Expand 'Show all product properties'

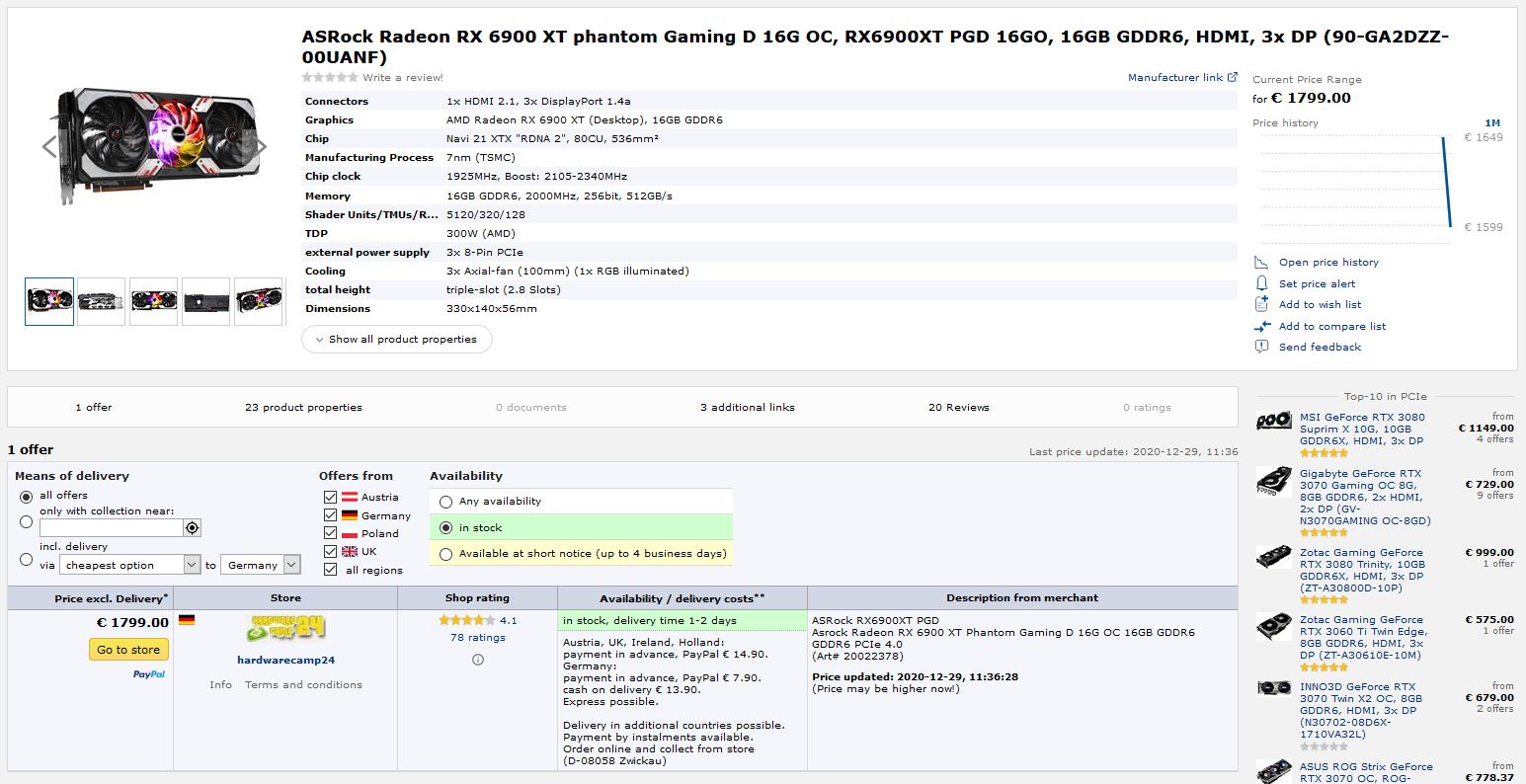tap(397, 339)
